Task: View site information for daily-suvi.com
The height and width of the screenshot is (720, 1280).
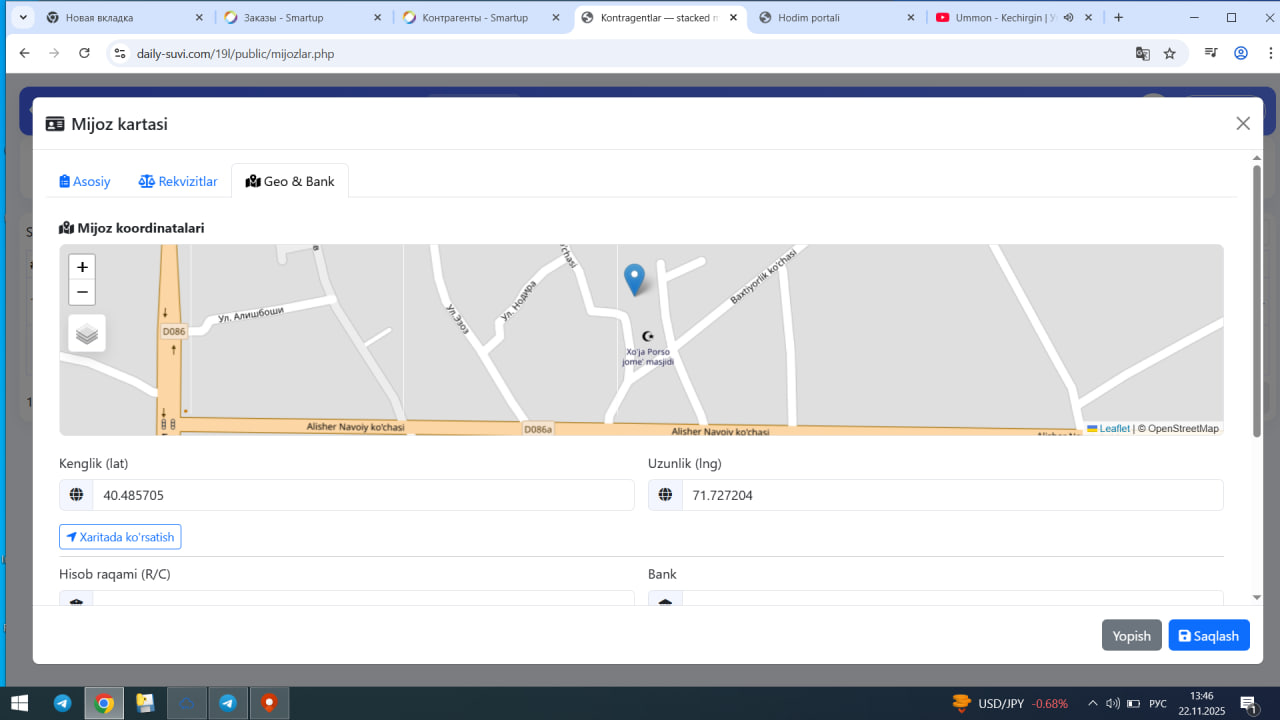Action: (119, 53)
